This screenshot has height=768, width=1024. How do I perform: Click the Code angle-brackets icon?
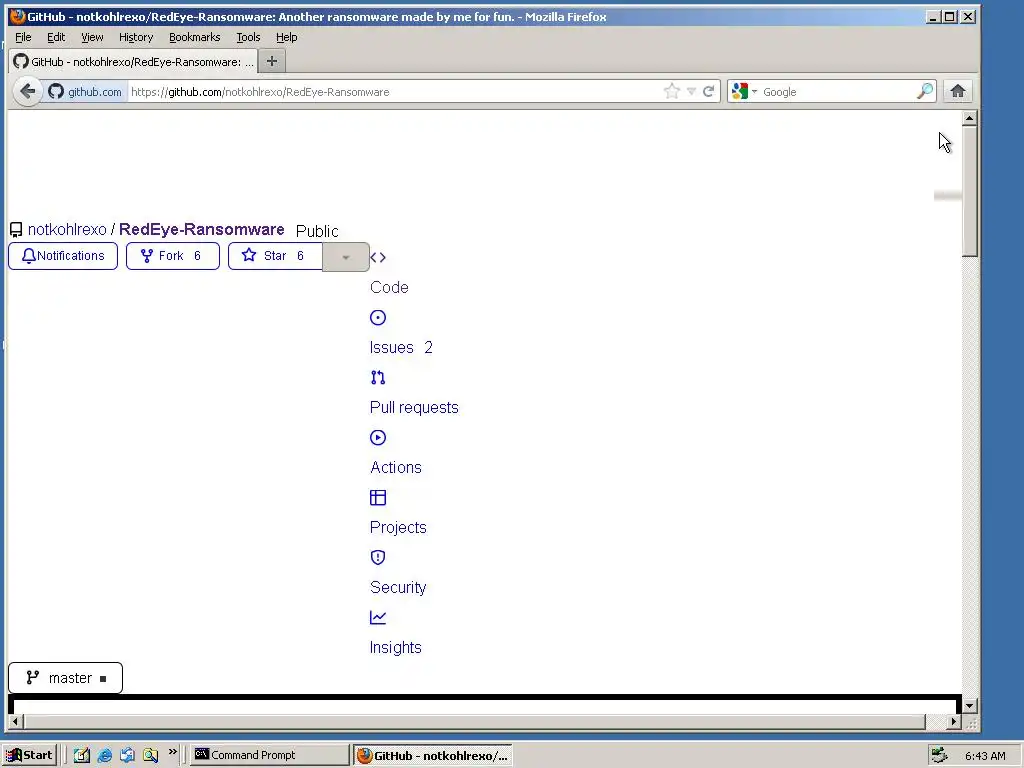point(377,257)
